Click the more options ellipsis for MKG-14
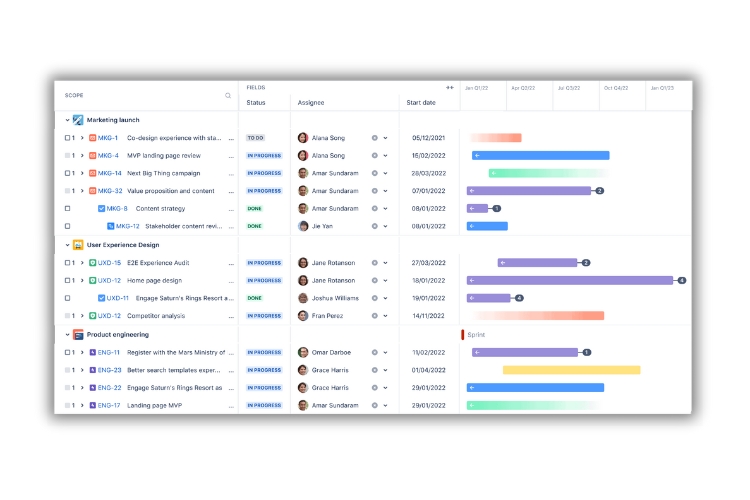The image size is (750, 500). [232, 173]
